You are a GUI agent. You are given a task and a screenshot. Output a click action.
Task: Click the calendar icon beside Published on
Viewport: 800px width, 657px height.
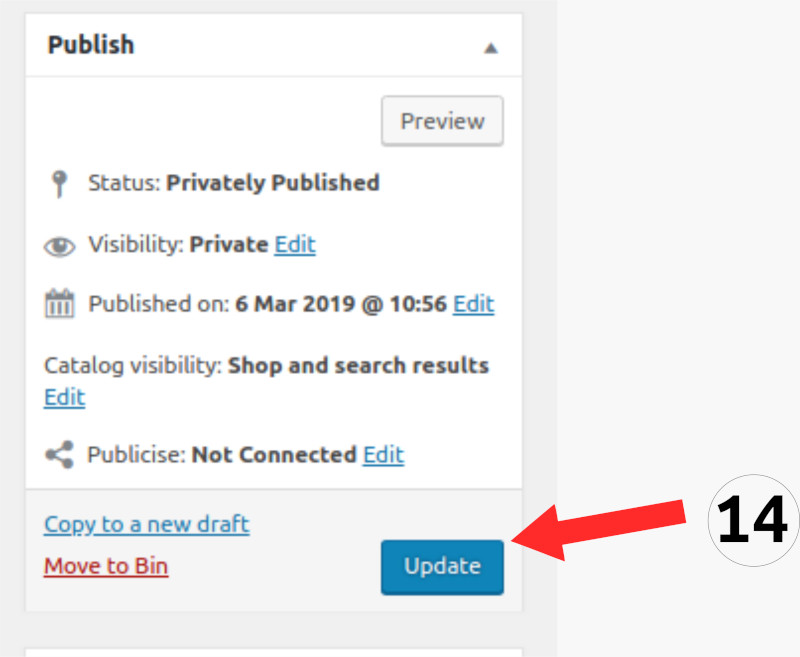(60, 304)
